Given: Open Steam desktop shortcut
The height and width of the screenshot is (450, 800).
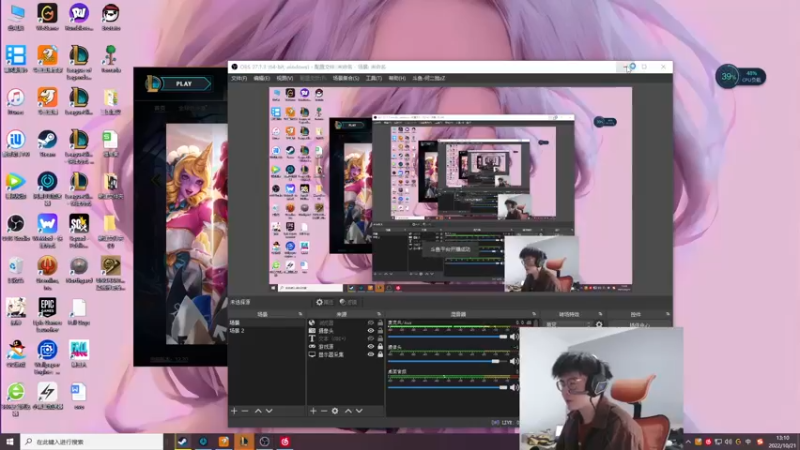Looking at the screenshot, I should (47, 144).
